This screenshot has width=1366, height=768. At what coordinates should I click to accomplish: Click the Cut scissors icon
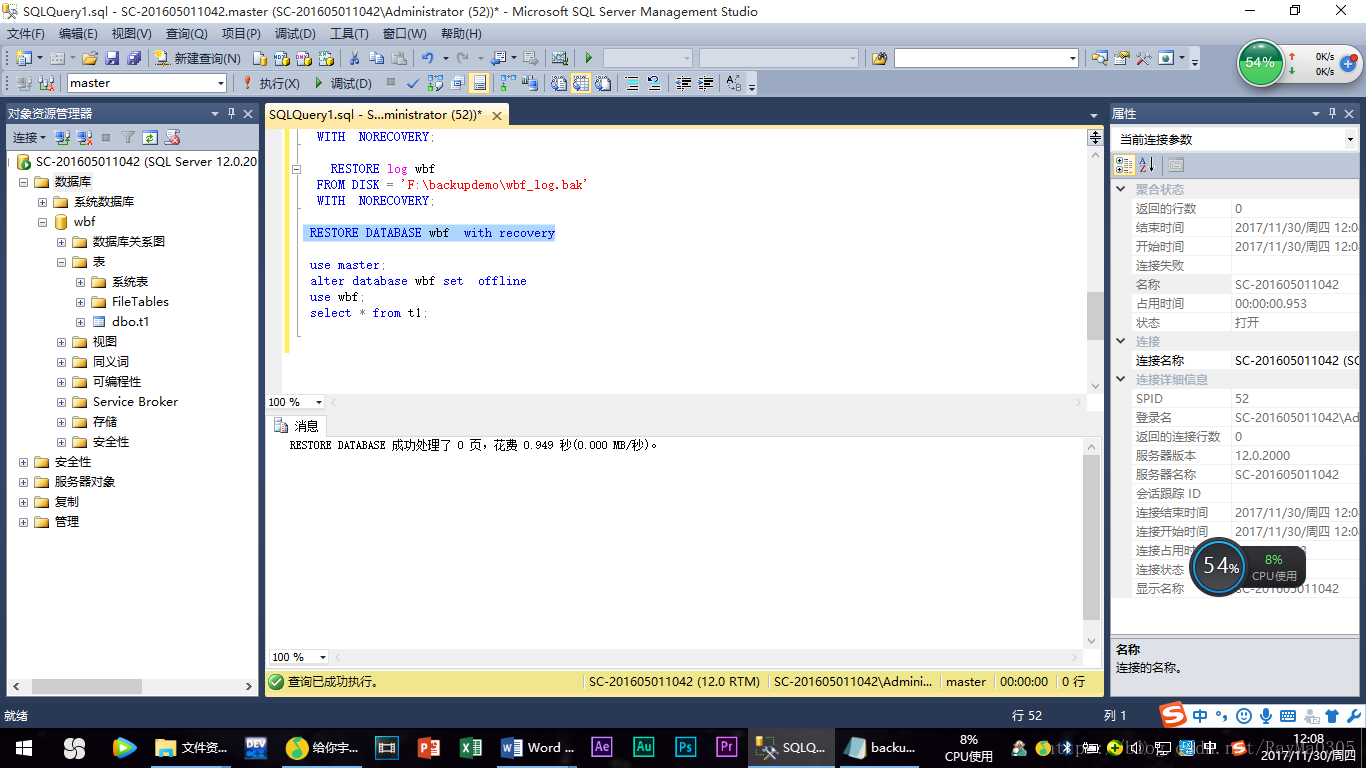[x=354, y=58]
